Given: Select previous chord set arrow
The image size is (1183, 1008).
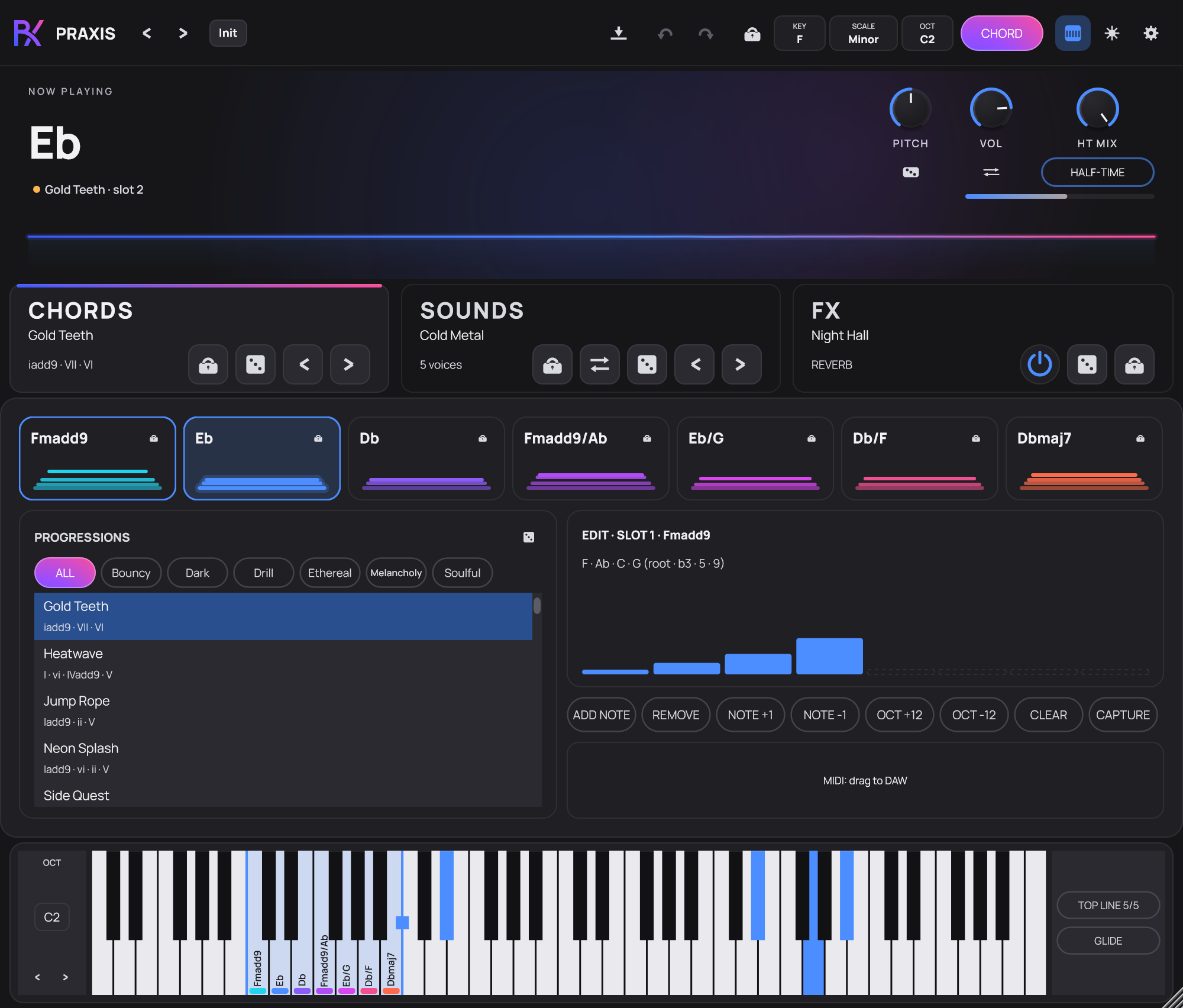Looking at the screenshot, I should 303,364.
